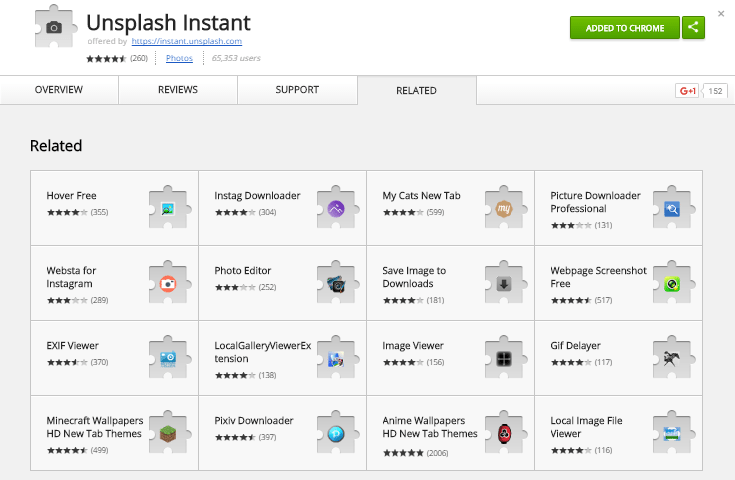Open Picture Downloader Professional title
735x480 pixels.
point(595,202)
